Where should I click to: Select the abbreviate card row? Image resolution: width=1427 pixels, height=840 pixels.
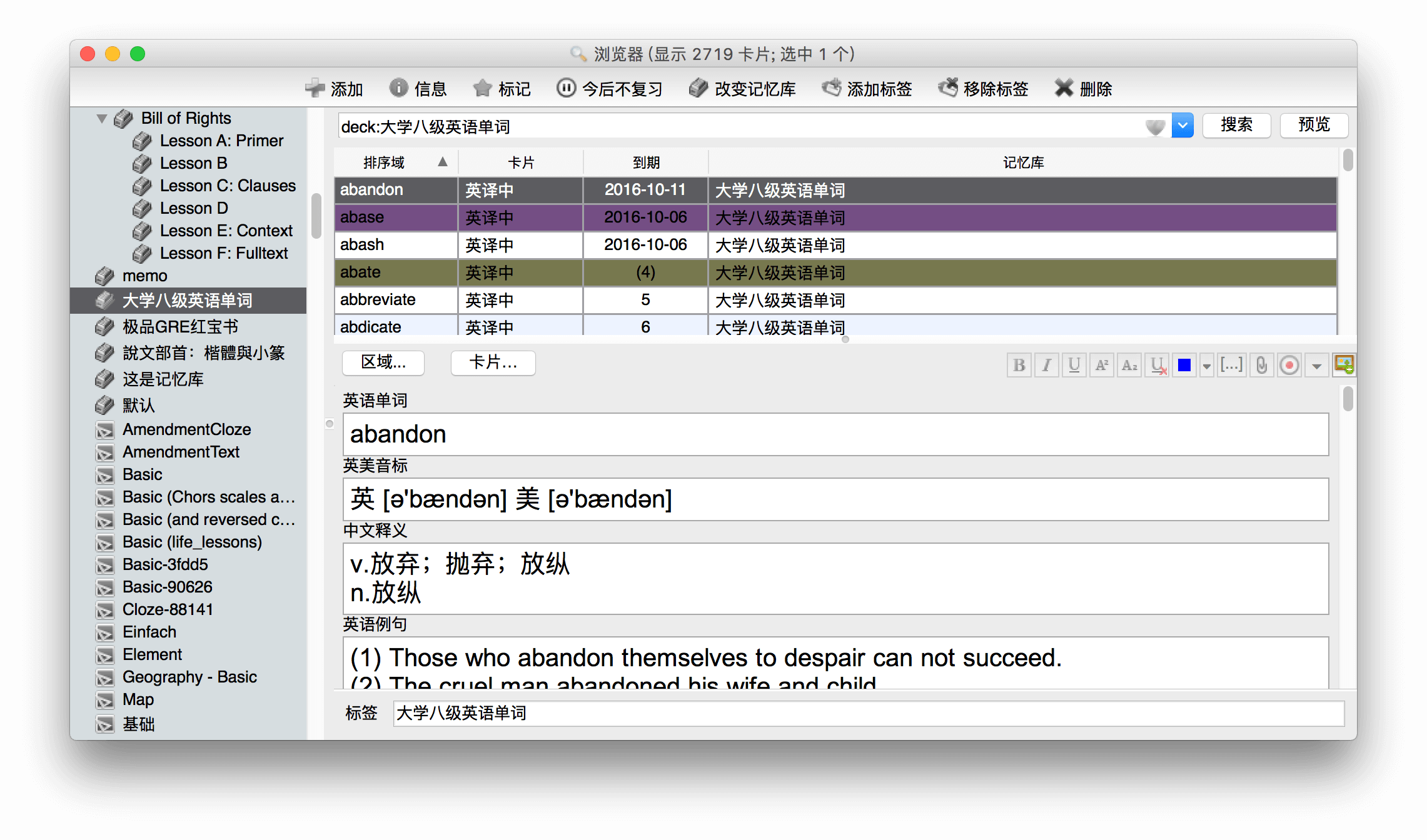click(x=835, y=300)
